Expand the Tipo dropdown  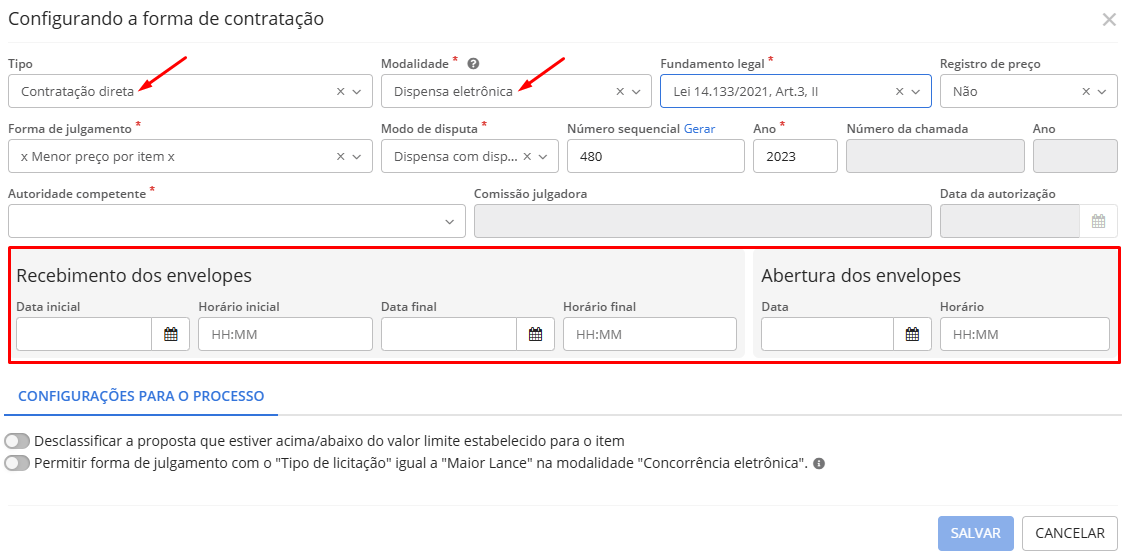[357, 91]
